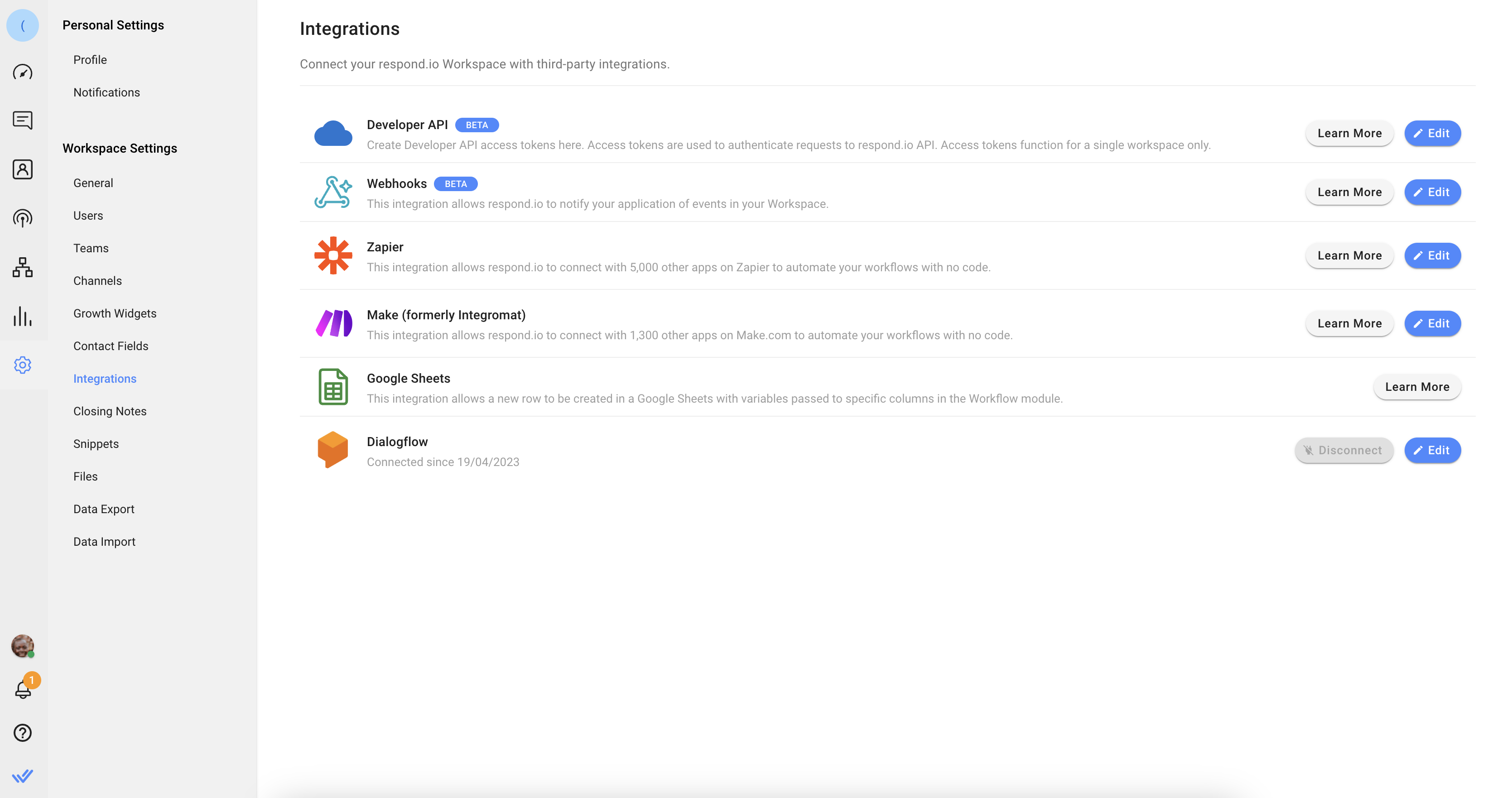
Task: Edit the Make integration
Action: click(1432, 323)
